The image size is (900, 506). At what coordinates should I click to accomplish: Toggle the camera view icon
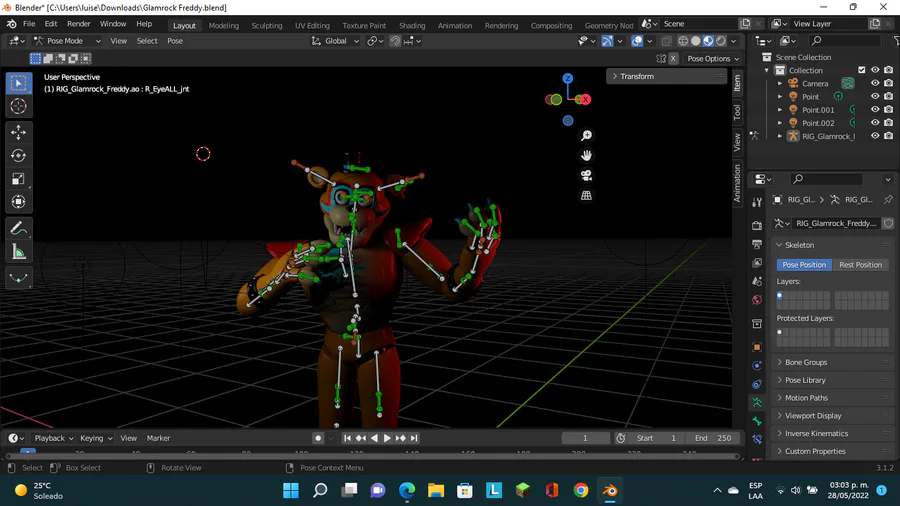[586, 176]
